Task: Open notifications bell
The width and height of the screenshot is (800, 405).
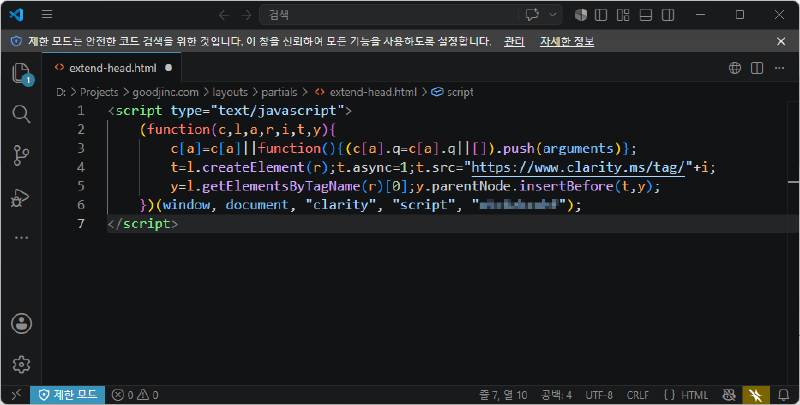Action: pyautogui.click(x=784, y=395)
